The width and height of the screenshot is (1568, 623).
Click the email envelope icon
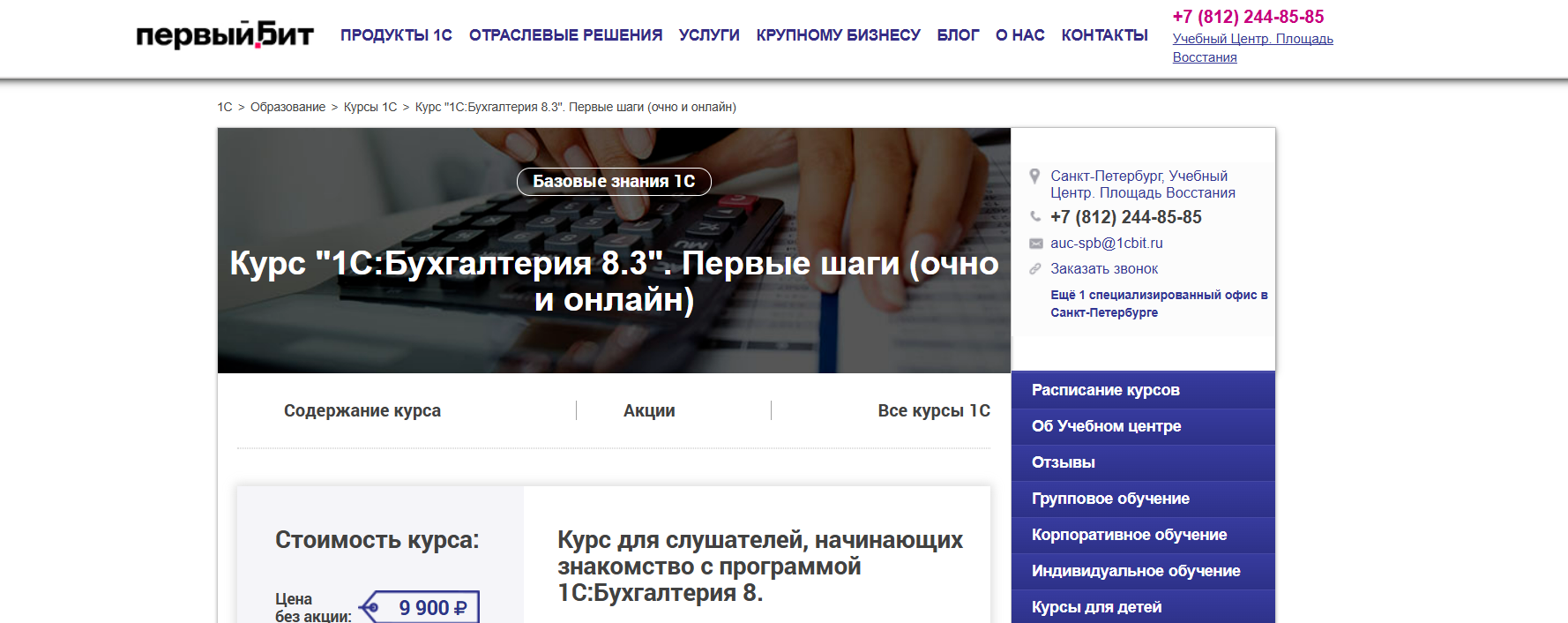click(x=1035, y=244)
